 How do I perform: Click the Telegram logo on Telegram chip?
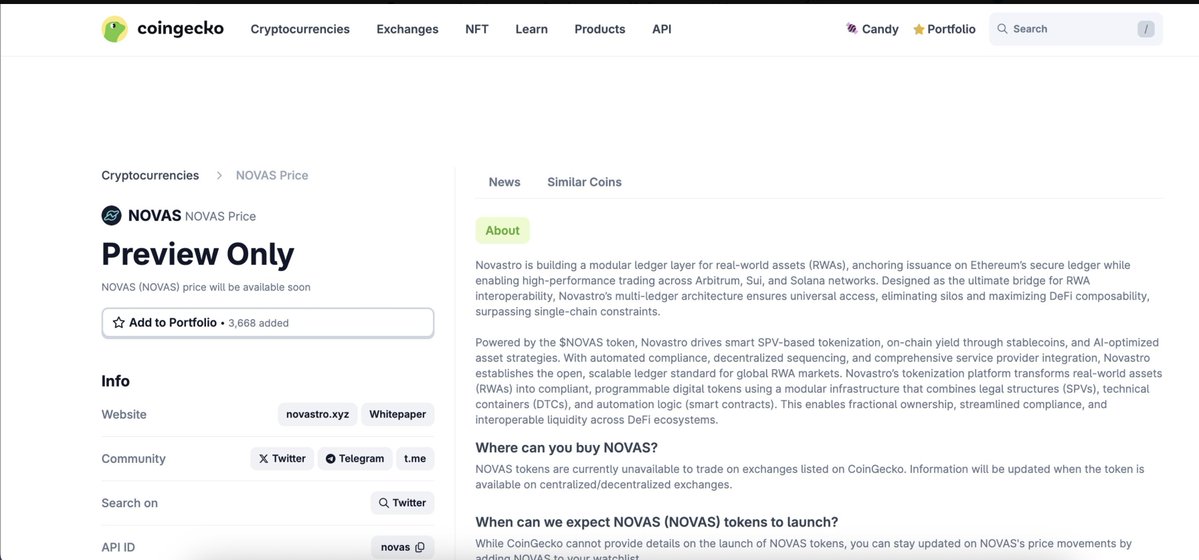(x=331, y=459)
